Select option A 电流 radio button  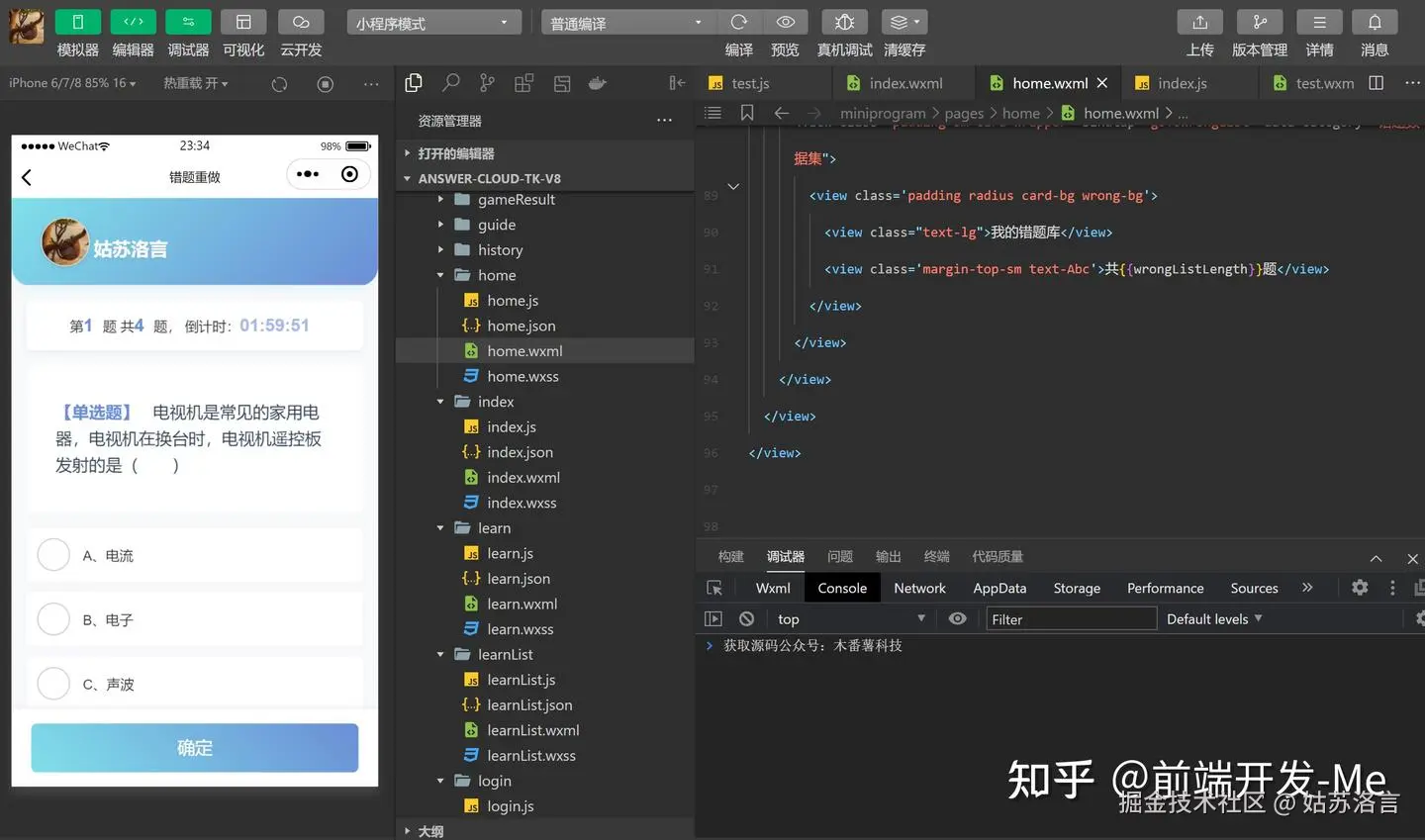[x=53, y=555]
